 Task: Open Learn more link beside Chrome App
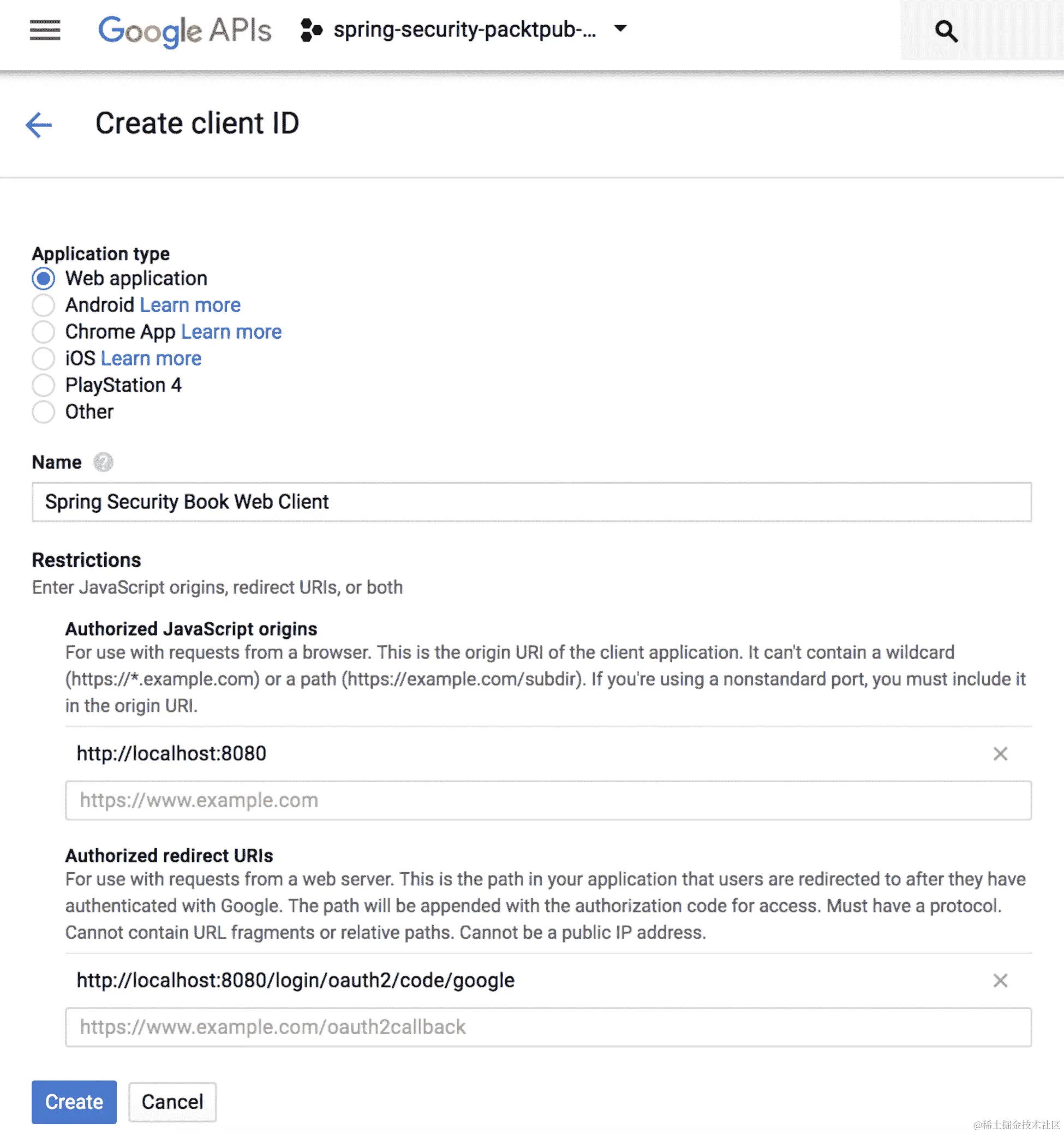[x=231, y=332]
